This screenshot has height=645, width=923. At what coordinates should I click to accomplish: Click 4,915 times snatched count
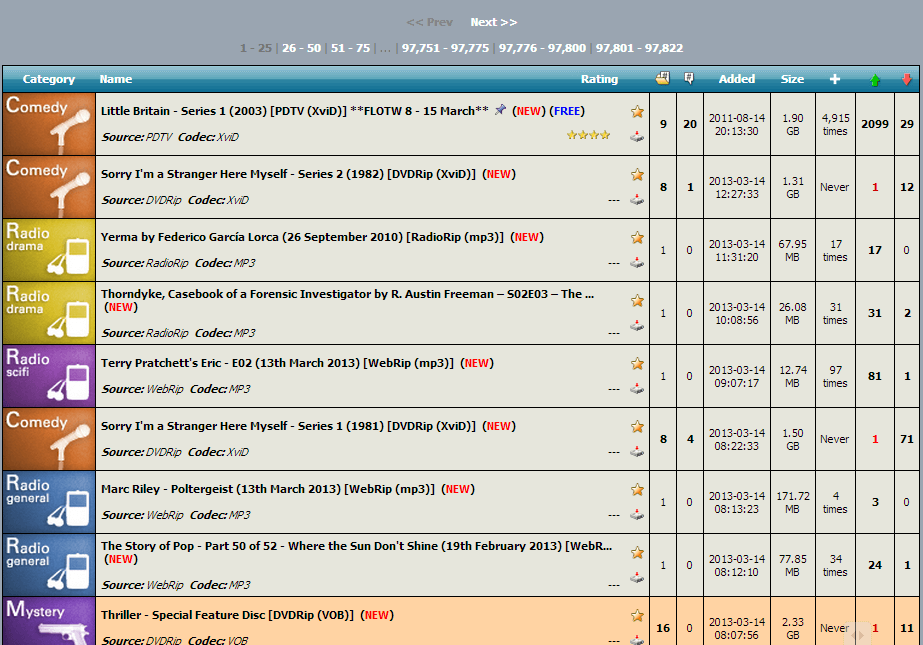(835, 124)
